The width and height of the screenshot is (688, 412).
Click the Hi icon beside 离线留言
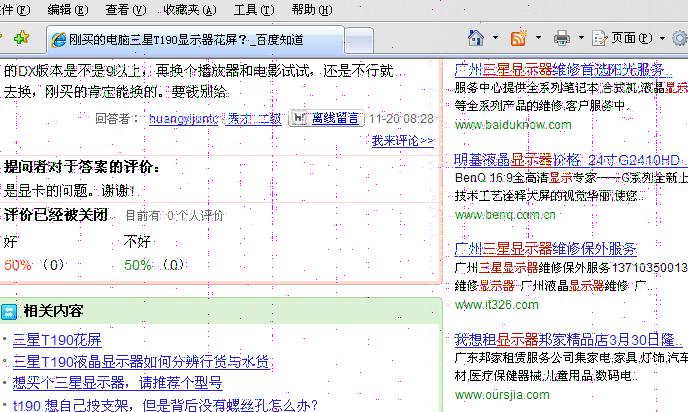[x=299, y=118]
